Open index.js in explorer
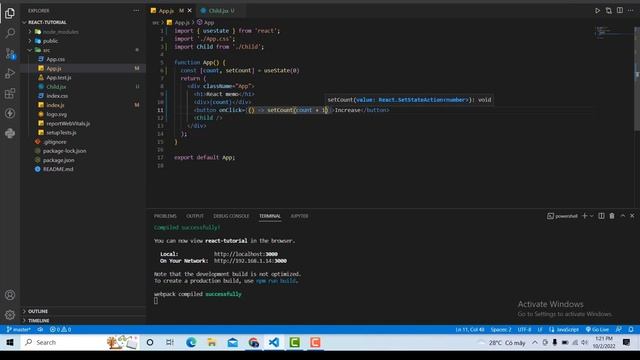Screen dimensions: 640x360 pyautogui.click(x=83, y=105)
